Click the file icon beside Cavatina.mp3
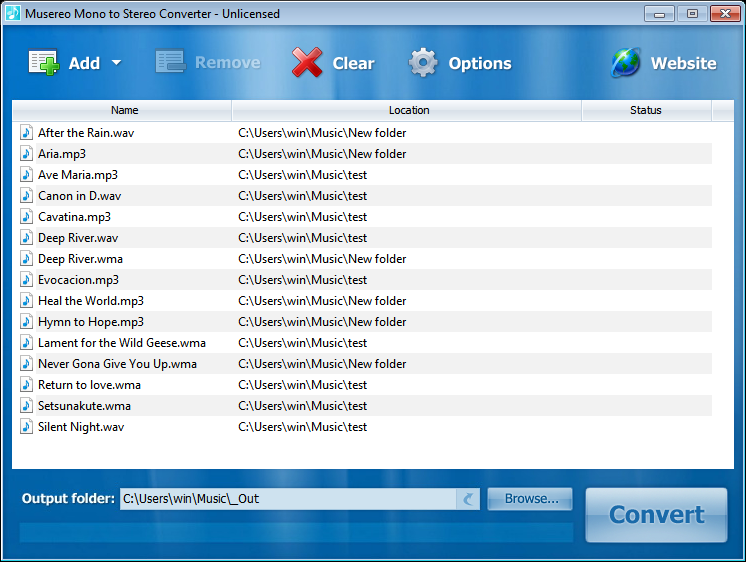The width and height of the screenshot is (746, 562). [27, 217]
